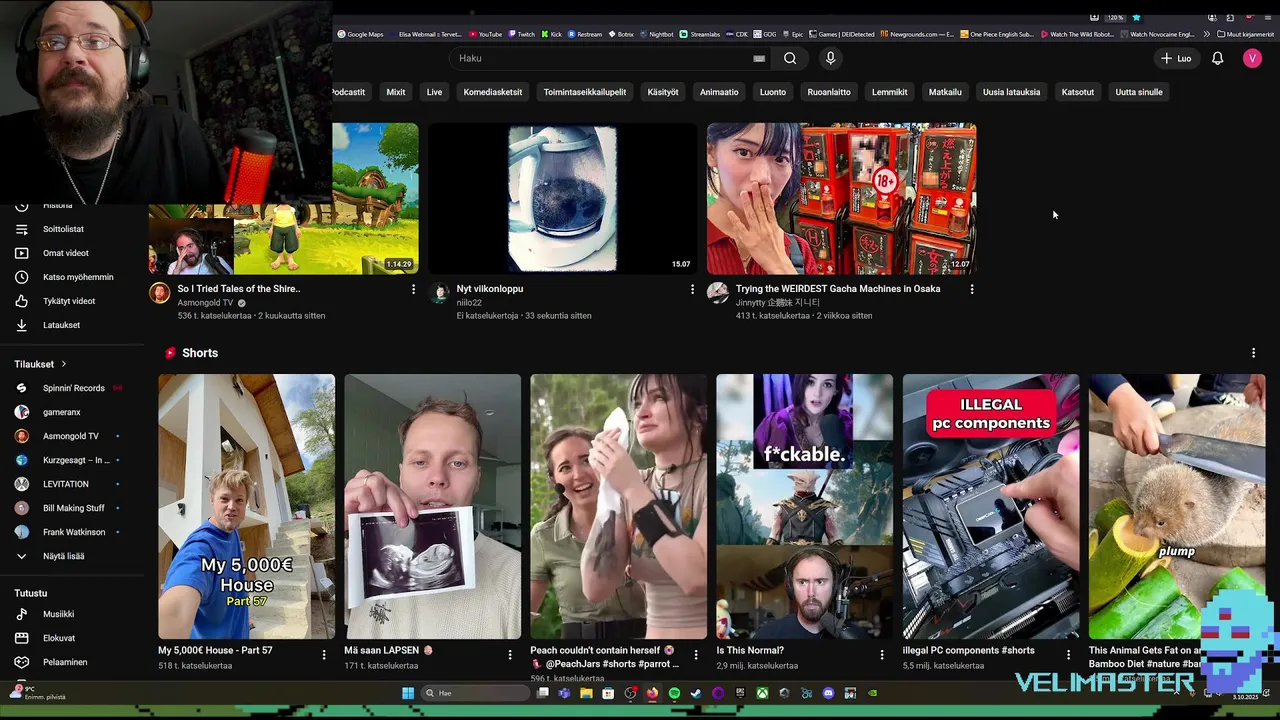Open notifications bell

point(1217,58)
